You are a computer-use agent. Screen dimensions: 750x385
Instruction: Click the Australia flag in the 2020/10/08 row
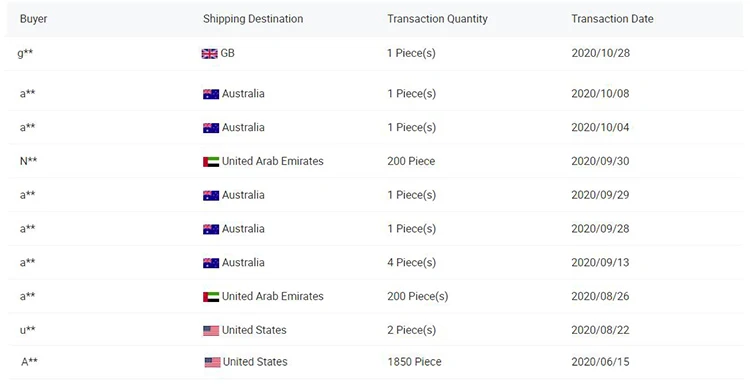[x=211, y=94]
